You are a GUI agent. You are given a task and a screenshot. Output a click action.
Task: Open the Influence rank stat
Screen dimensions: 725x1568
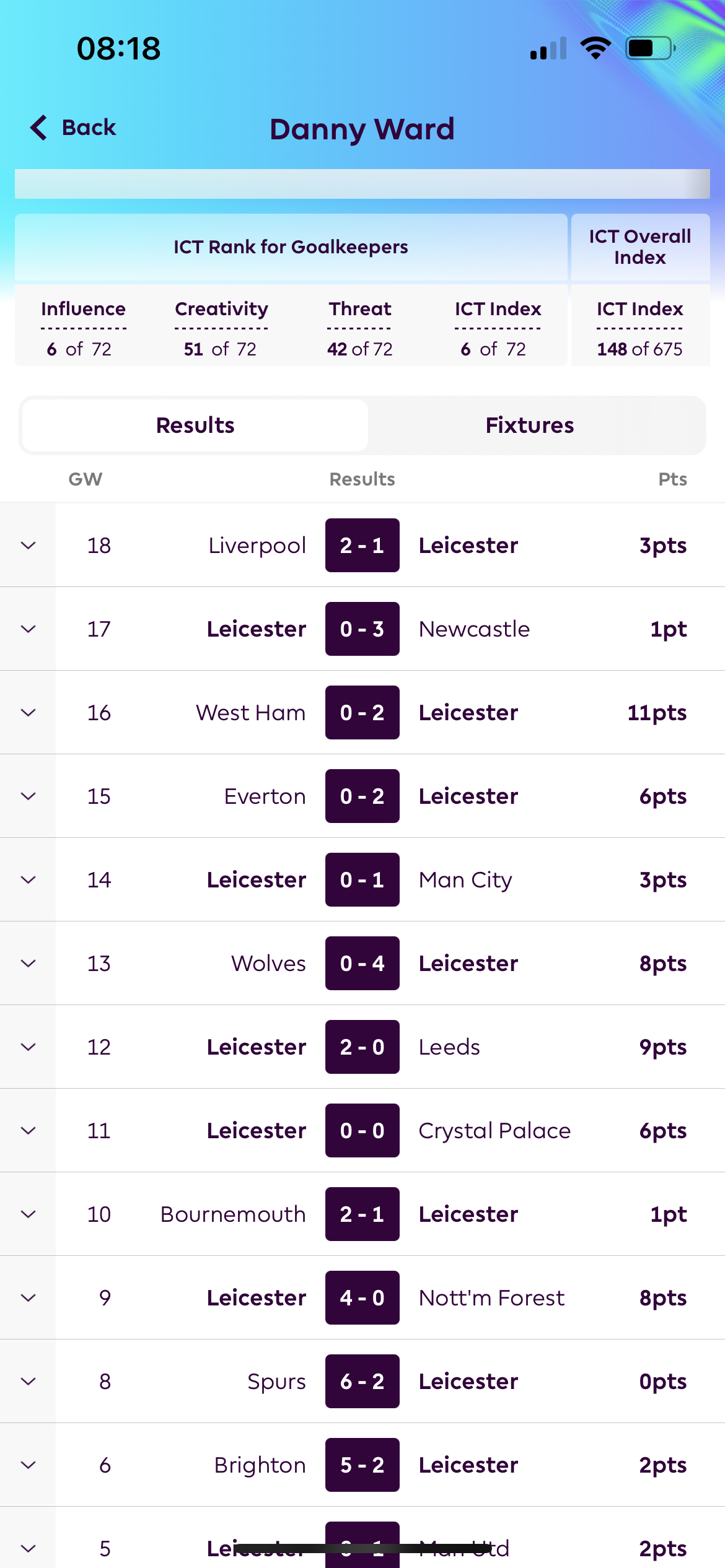click(83, 329)
